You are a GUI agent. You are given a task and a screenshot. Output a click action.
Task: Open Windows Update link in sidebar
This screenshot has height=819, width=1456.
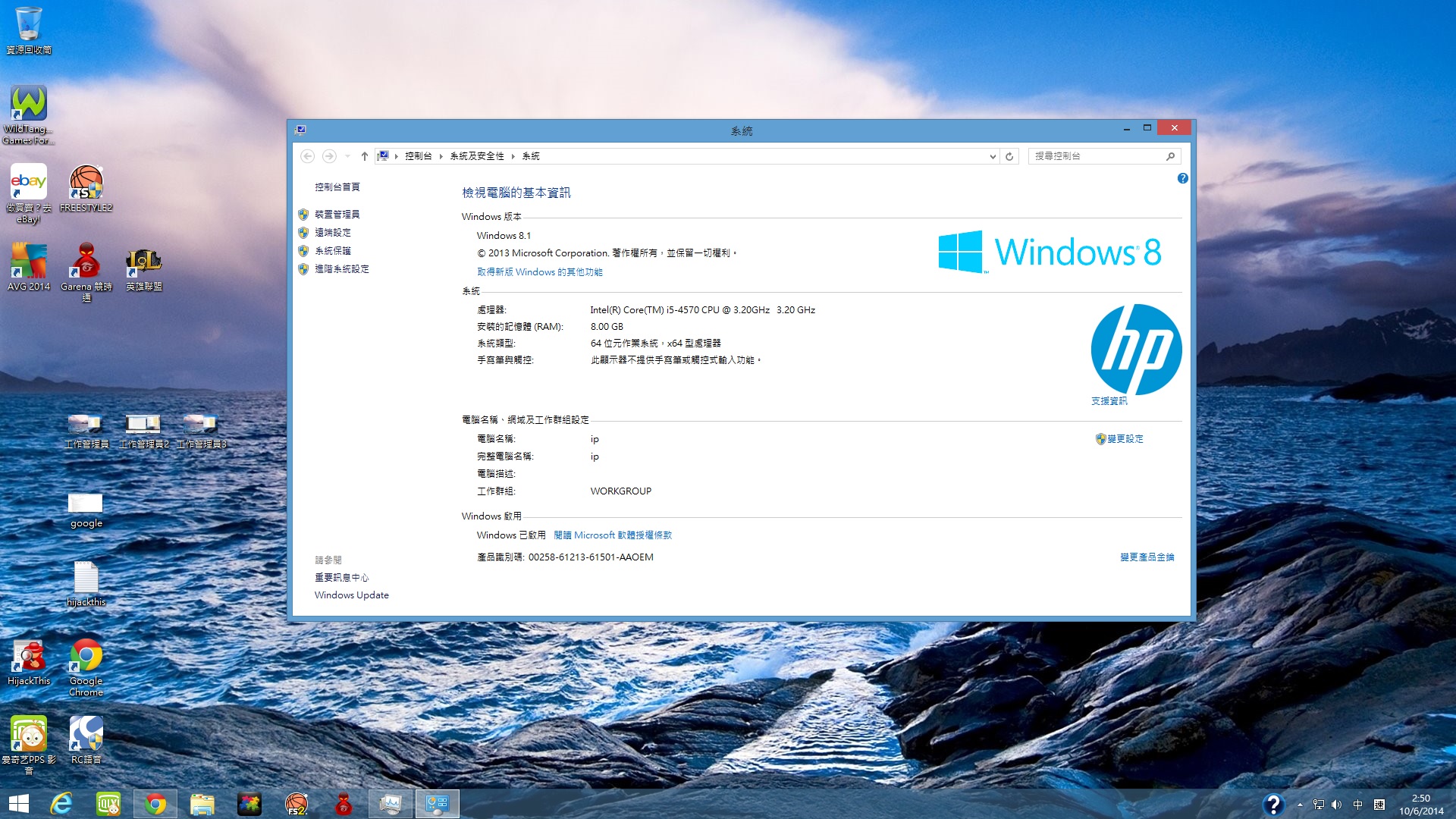[x=352, y=595]
